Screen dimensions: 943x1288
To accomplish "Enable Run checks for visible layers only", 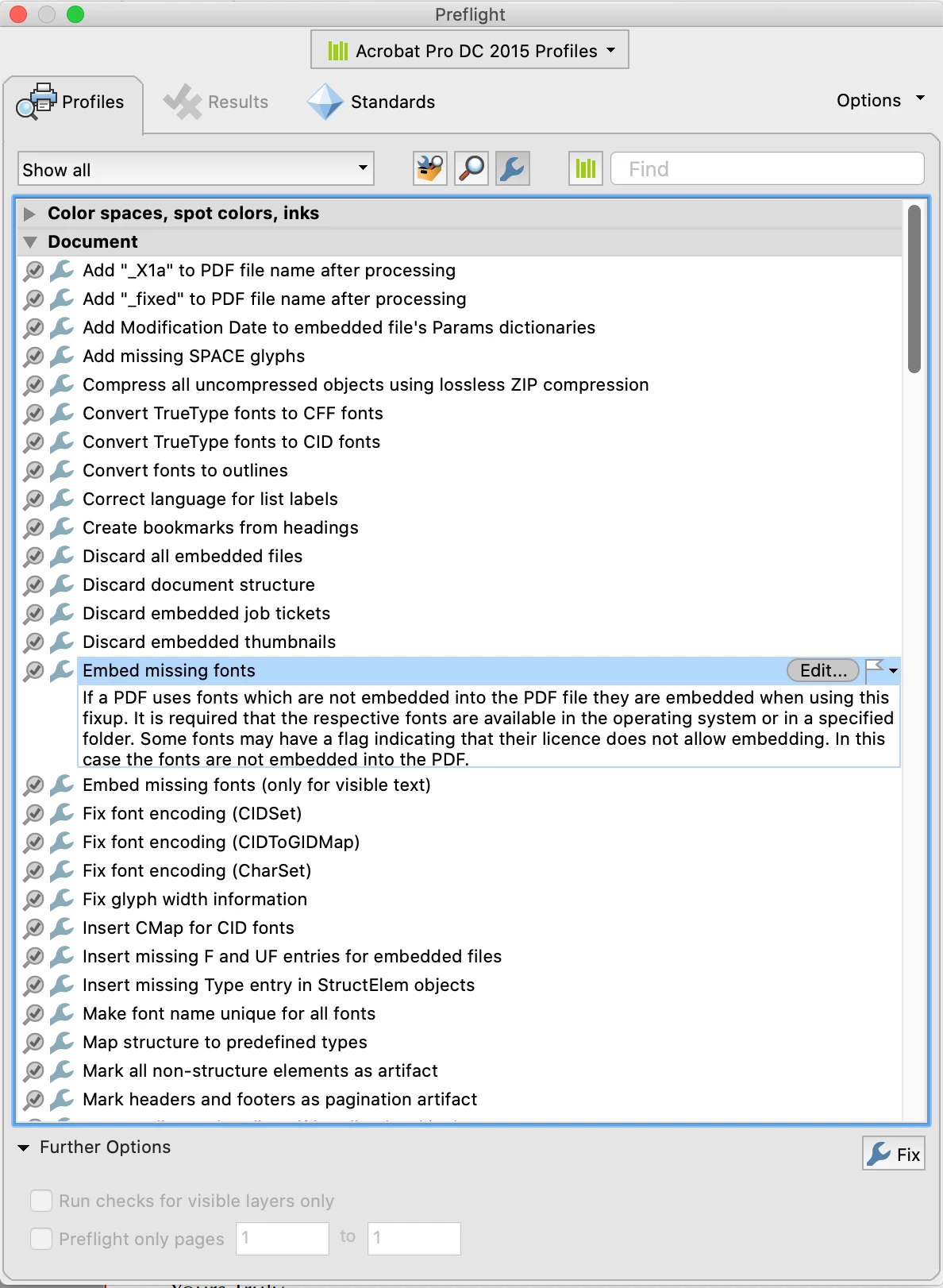I will point(41,1201).
